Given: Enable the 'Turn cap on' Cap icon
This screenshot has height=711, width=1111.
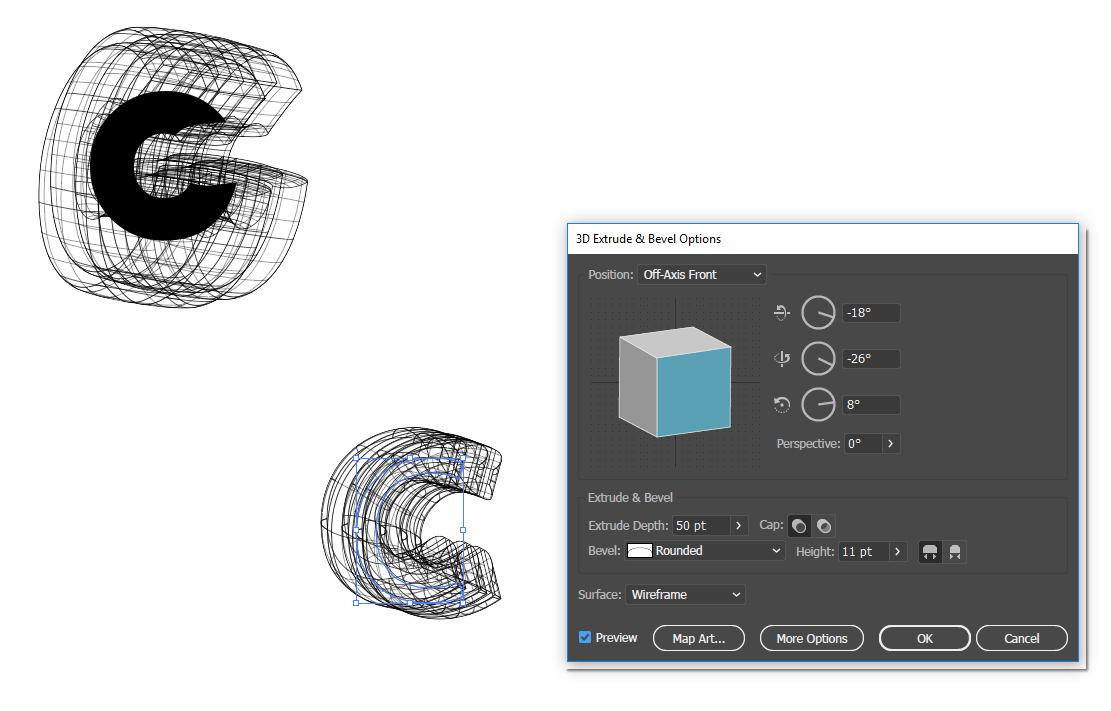Looking at the screenshot, I should click(798, 525).
